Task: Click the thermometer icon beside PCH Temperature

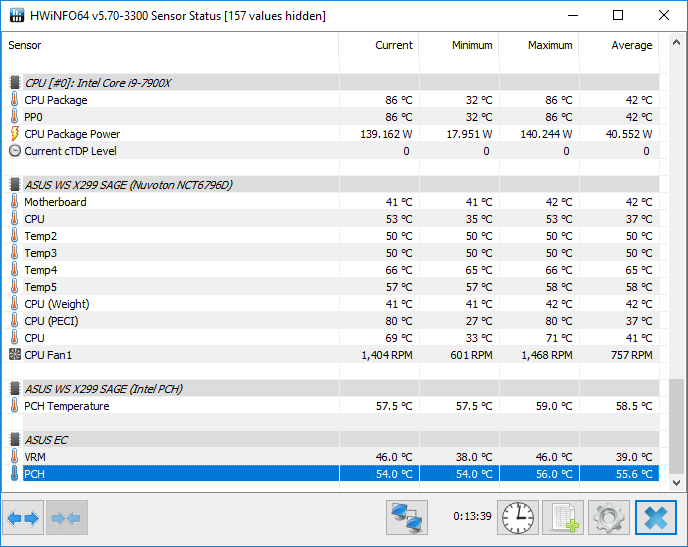Action: click(14, 406)
